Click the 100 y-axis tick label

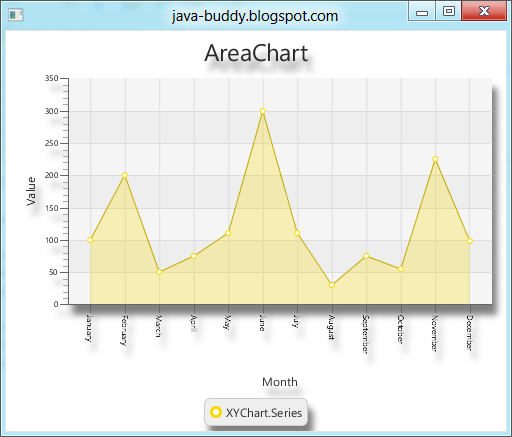[52, 240]
